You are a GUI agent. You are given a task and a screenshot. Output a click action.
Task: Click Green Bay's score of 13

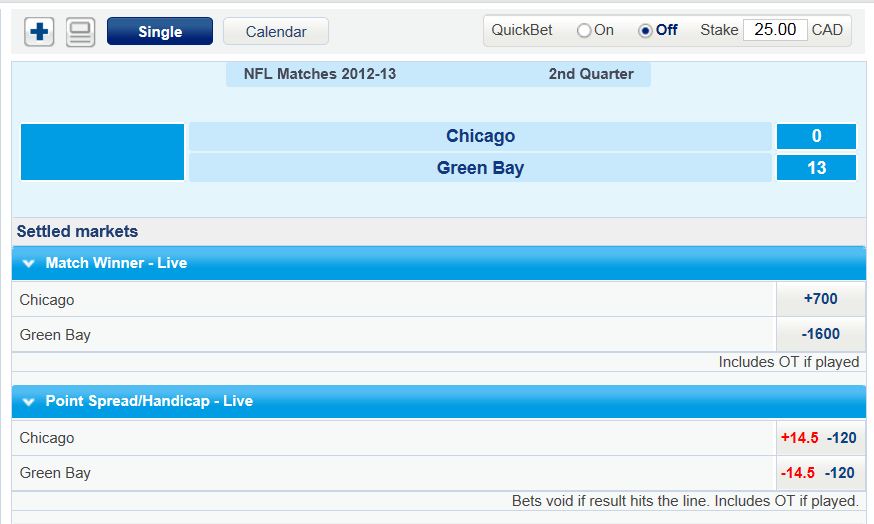point(817,168)
